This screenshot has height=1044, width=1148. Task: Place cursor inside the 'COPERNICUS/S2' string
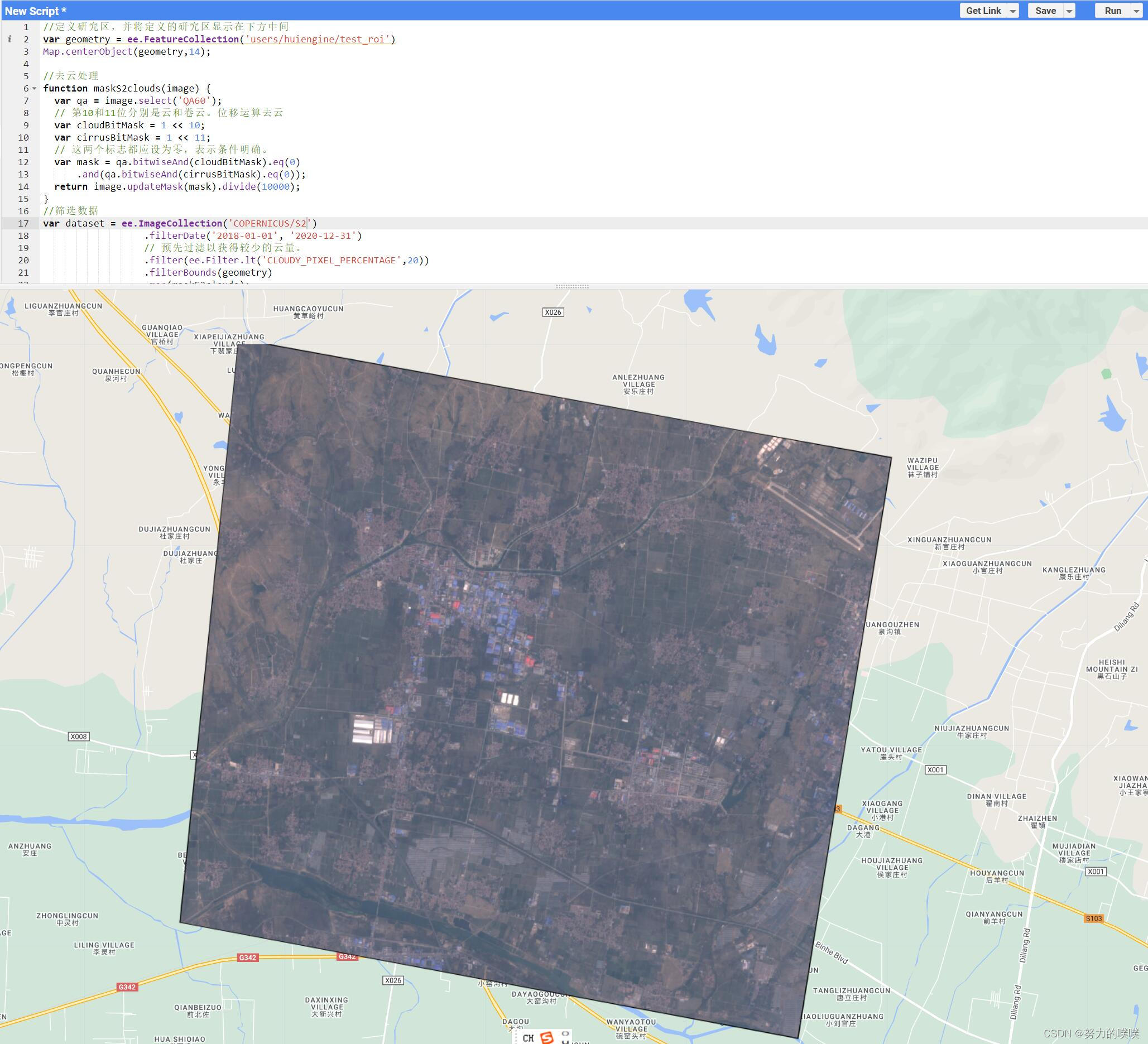tap(268, 223)
